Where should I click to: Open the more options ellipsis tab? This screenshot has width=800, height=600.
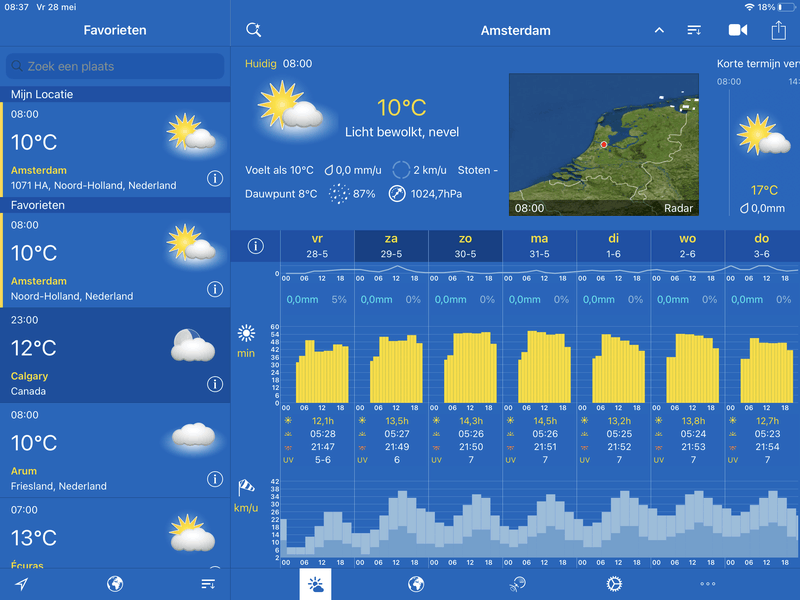pos(708,584)
